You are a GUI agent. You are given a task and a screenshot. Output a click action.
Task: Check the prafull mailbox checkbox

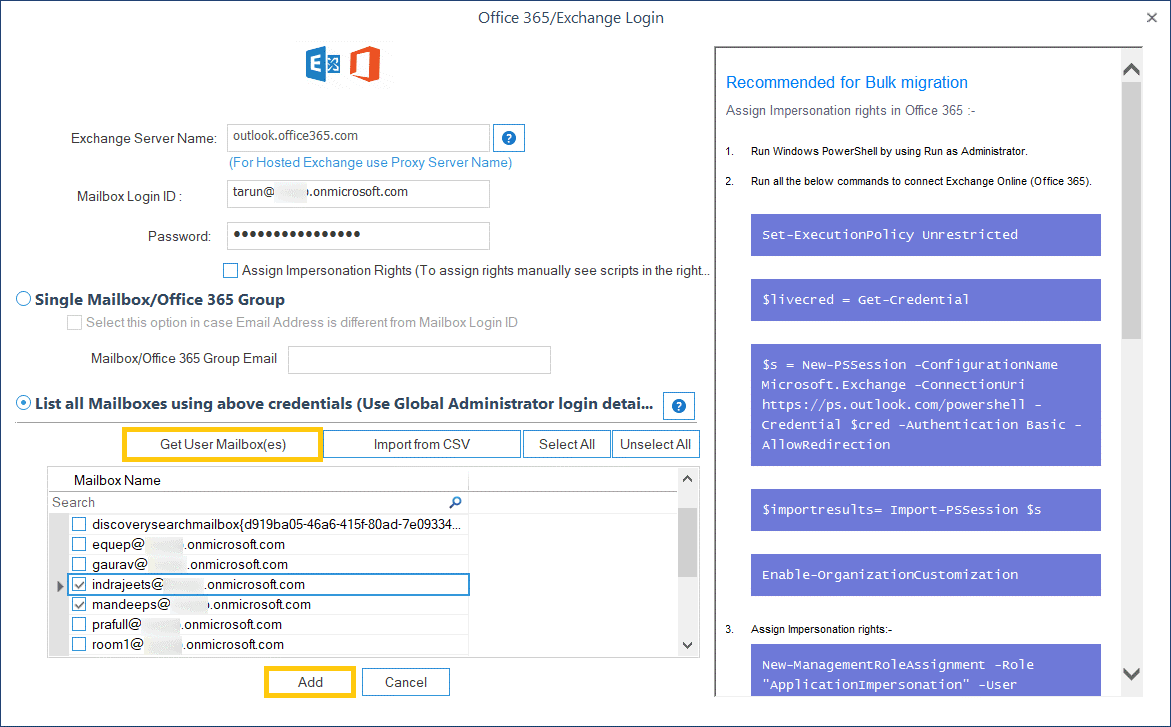[x=79, y=625]
